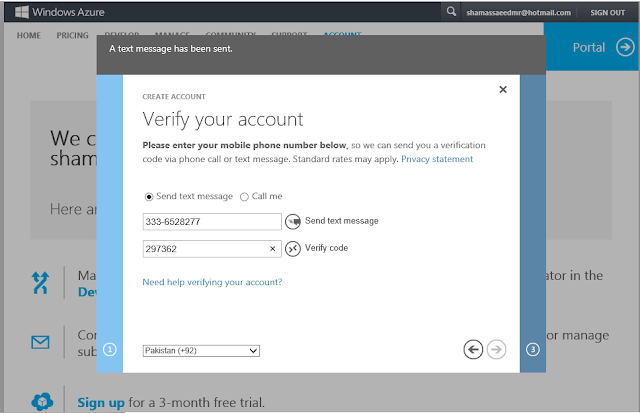Click the Verify code icon
The width and height of the screenshot is (640, 413).
[293, 249]
